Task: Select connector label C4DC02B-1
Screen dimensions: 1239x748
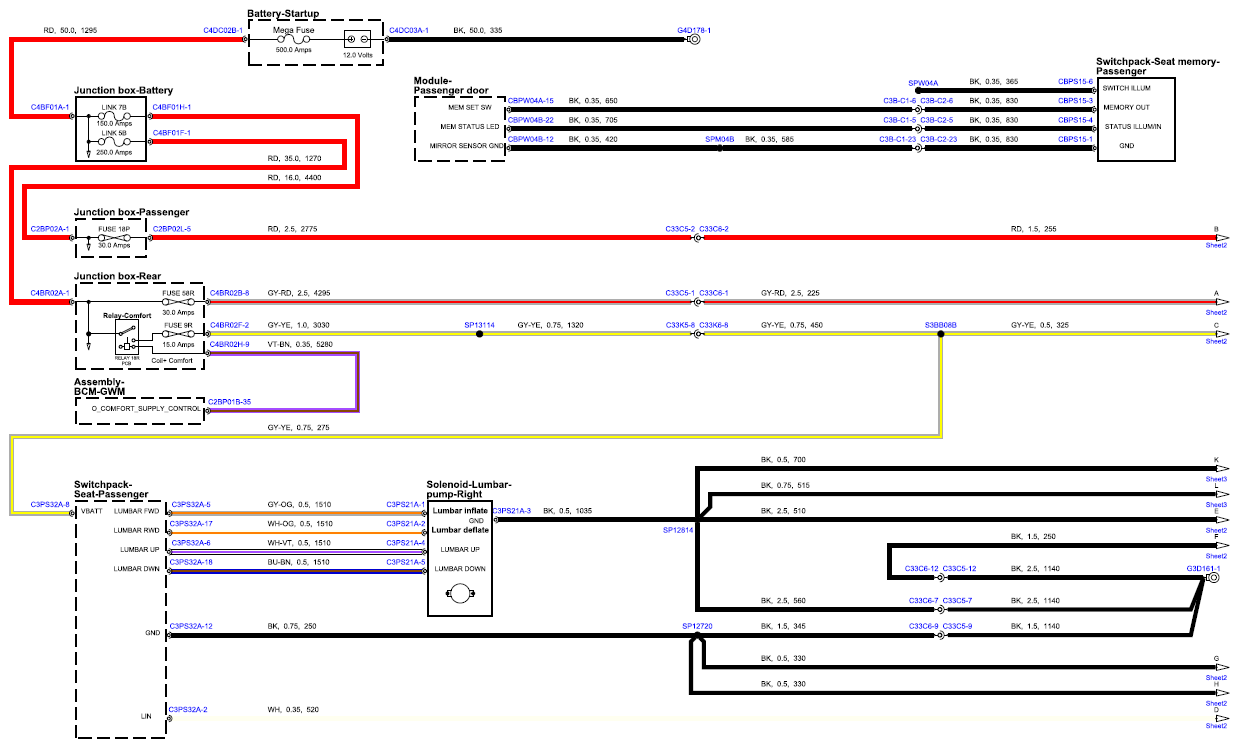Action: pos(222,31)
